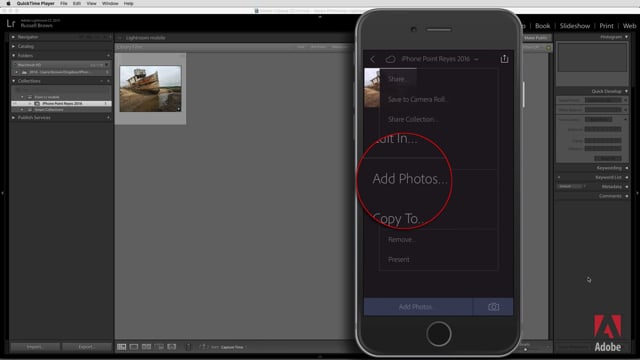
Task: Expand the Navigator panel
Action: click(13, 37)
